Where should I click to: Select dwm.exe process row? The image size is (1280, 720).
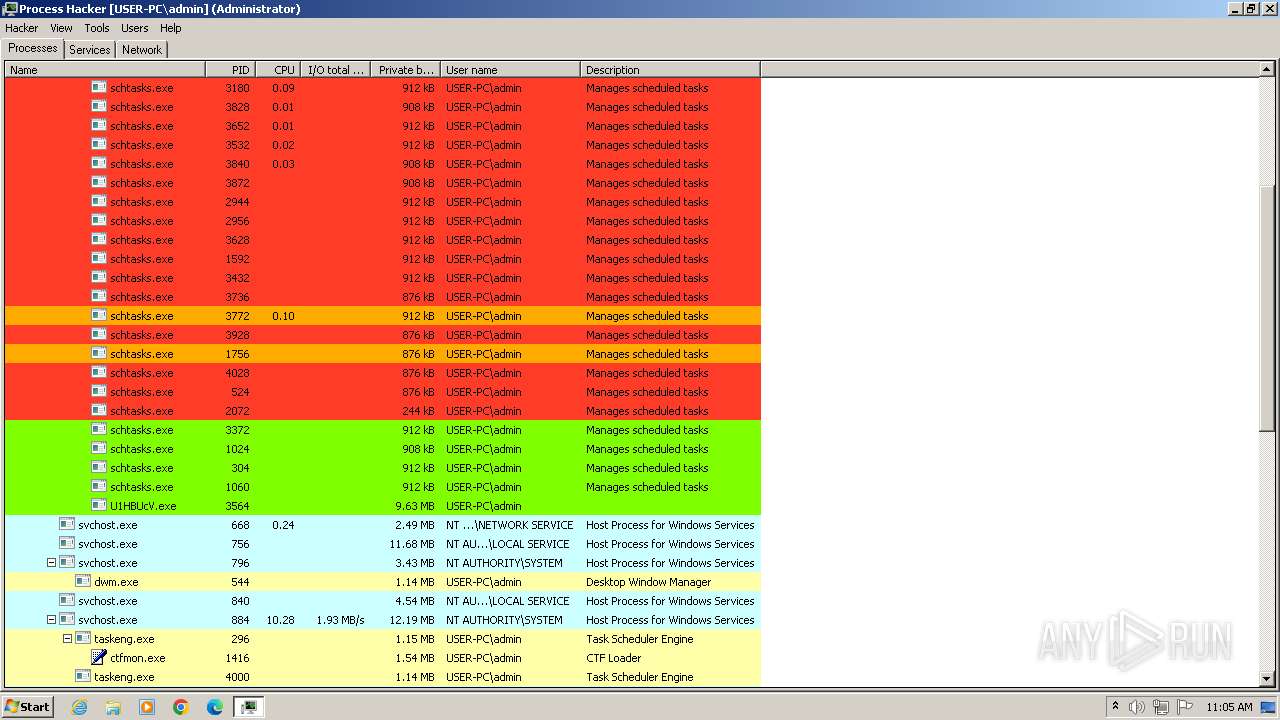pyautogui.click(x=382, y=582)
